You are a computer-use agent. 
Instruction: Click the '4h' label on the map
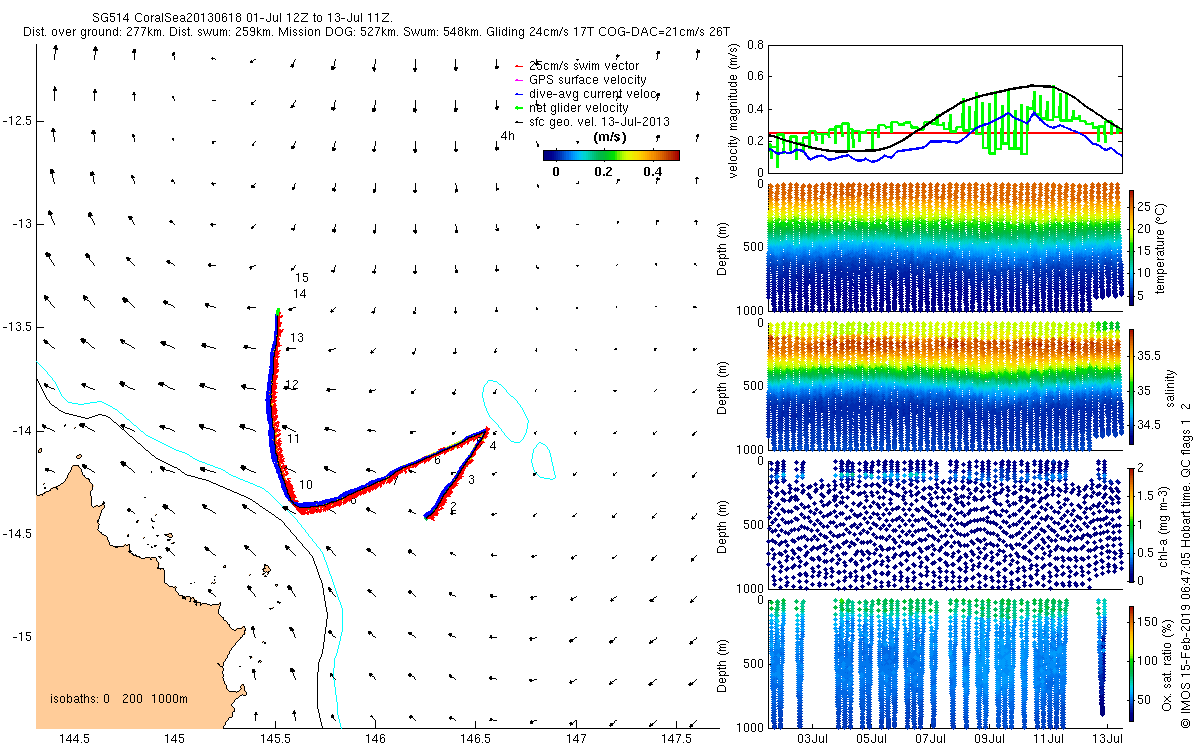[507, 136]
